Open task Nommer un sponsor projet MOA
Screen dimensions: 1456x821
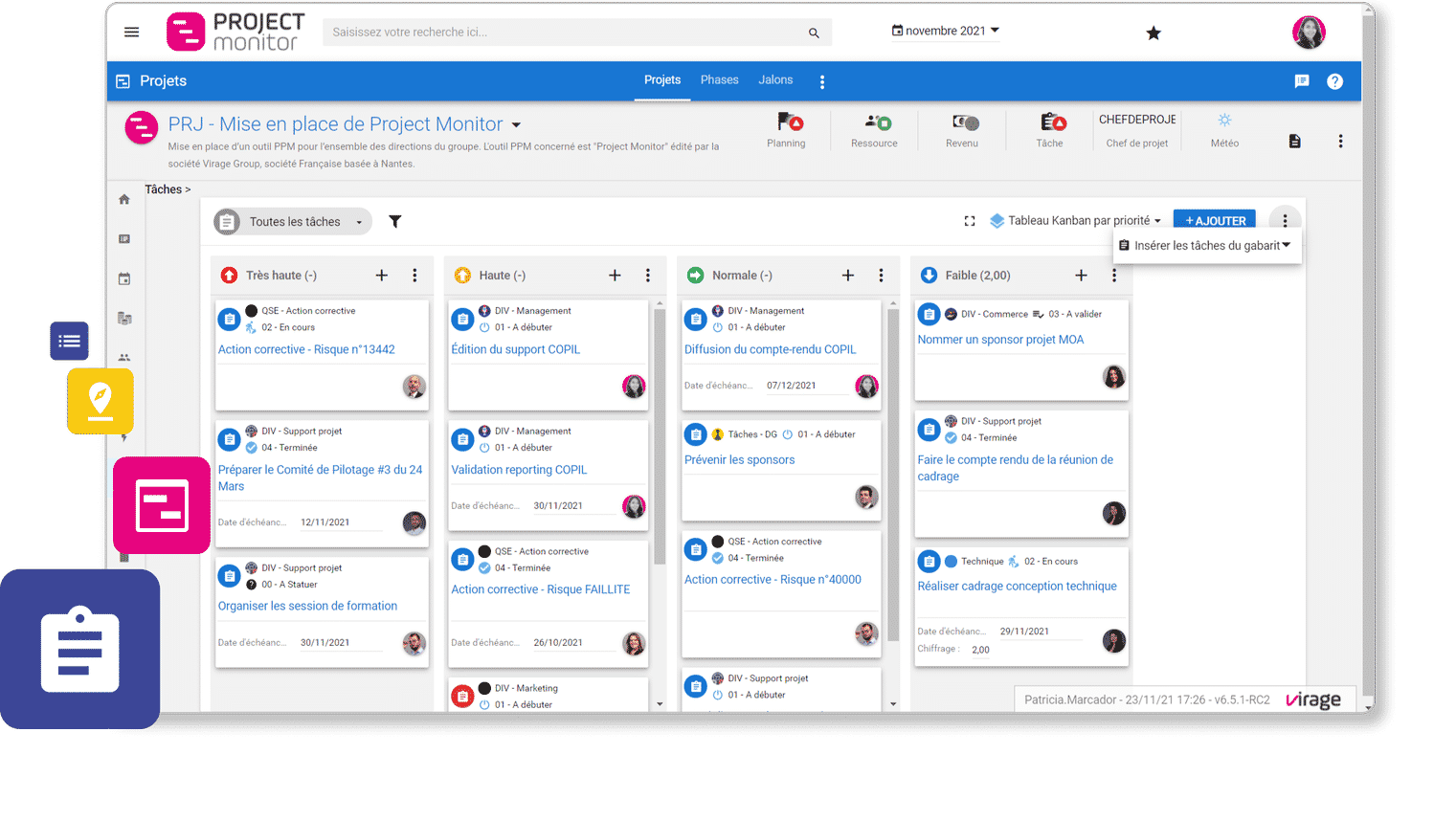point(1000,340)
